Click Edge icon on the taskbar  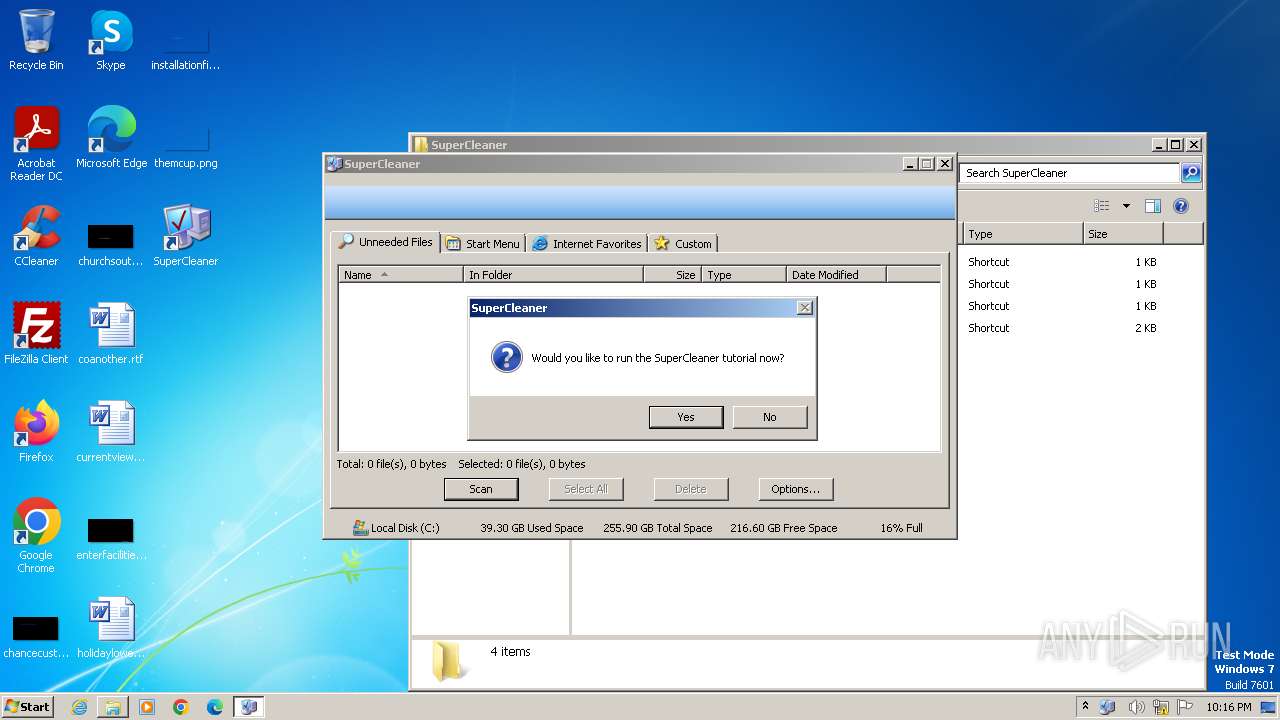click(x=215, y=707)
